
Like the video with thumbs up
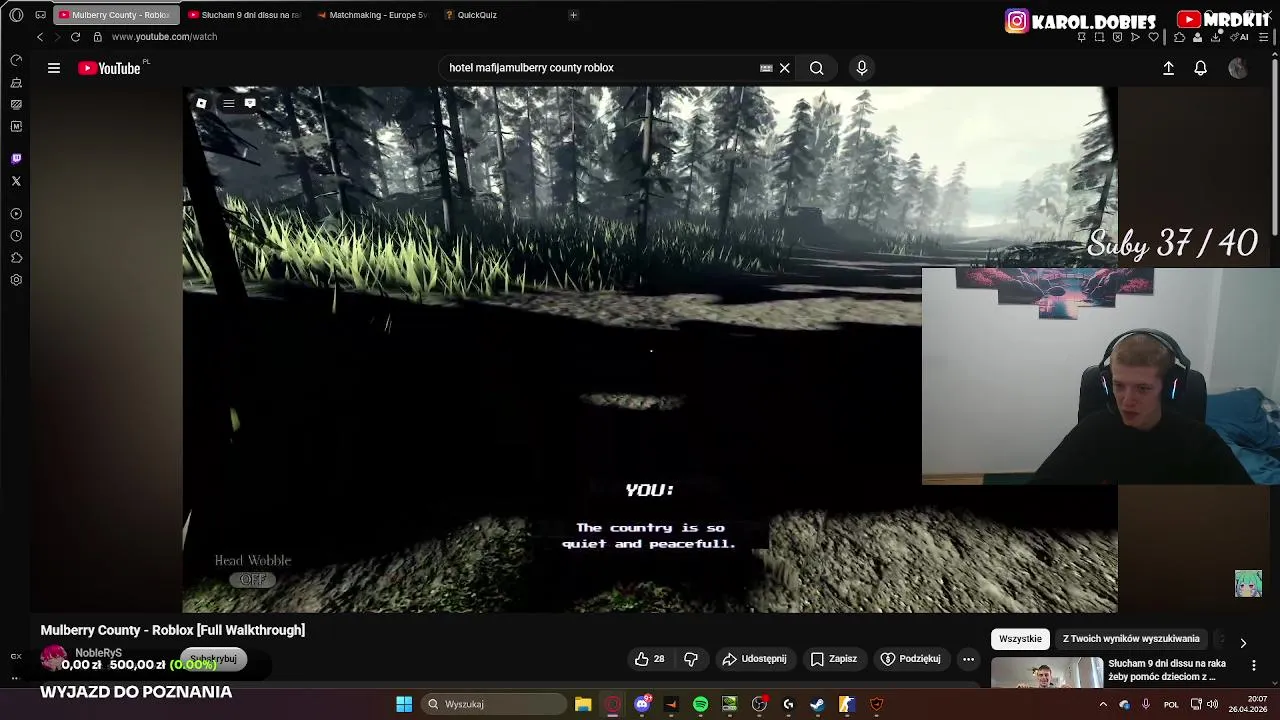[649, 659]
